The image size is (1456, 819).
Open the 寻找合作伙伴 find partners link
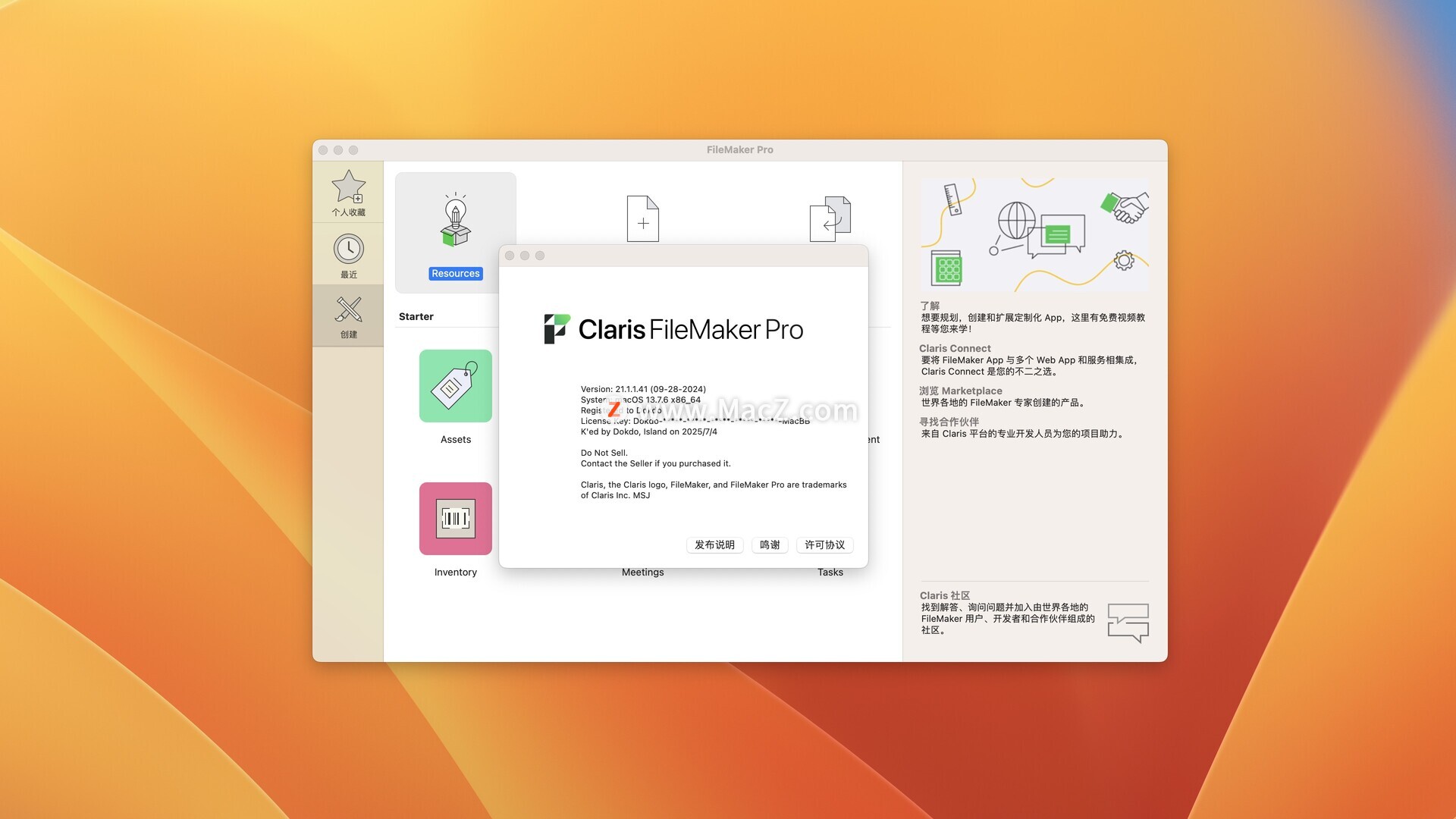point(949,422)
